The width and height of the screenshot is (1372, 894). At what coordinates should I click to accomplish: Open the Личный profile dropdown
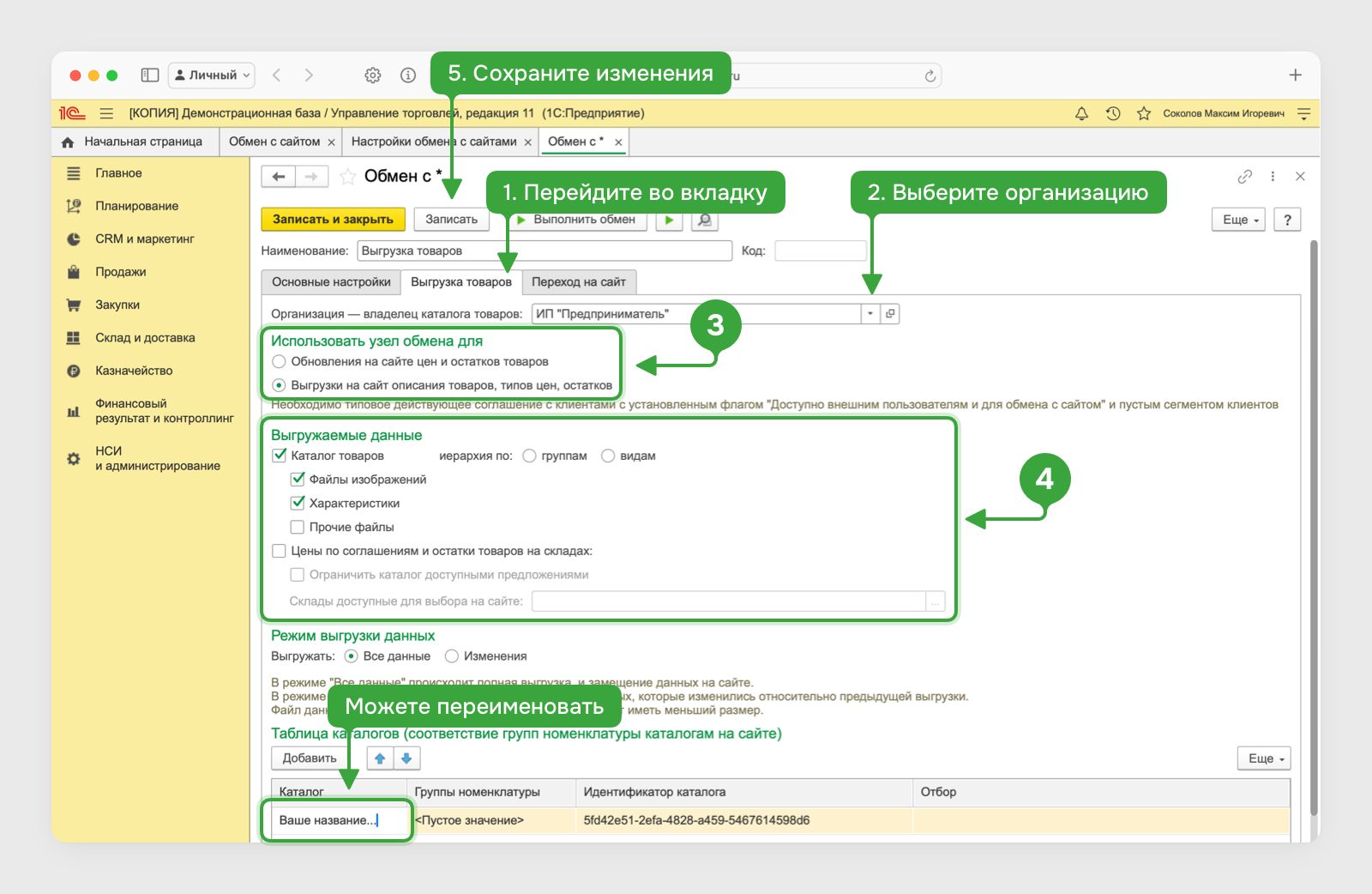tap(212, 76)
